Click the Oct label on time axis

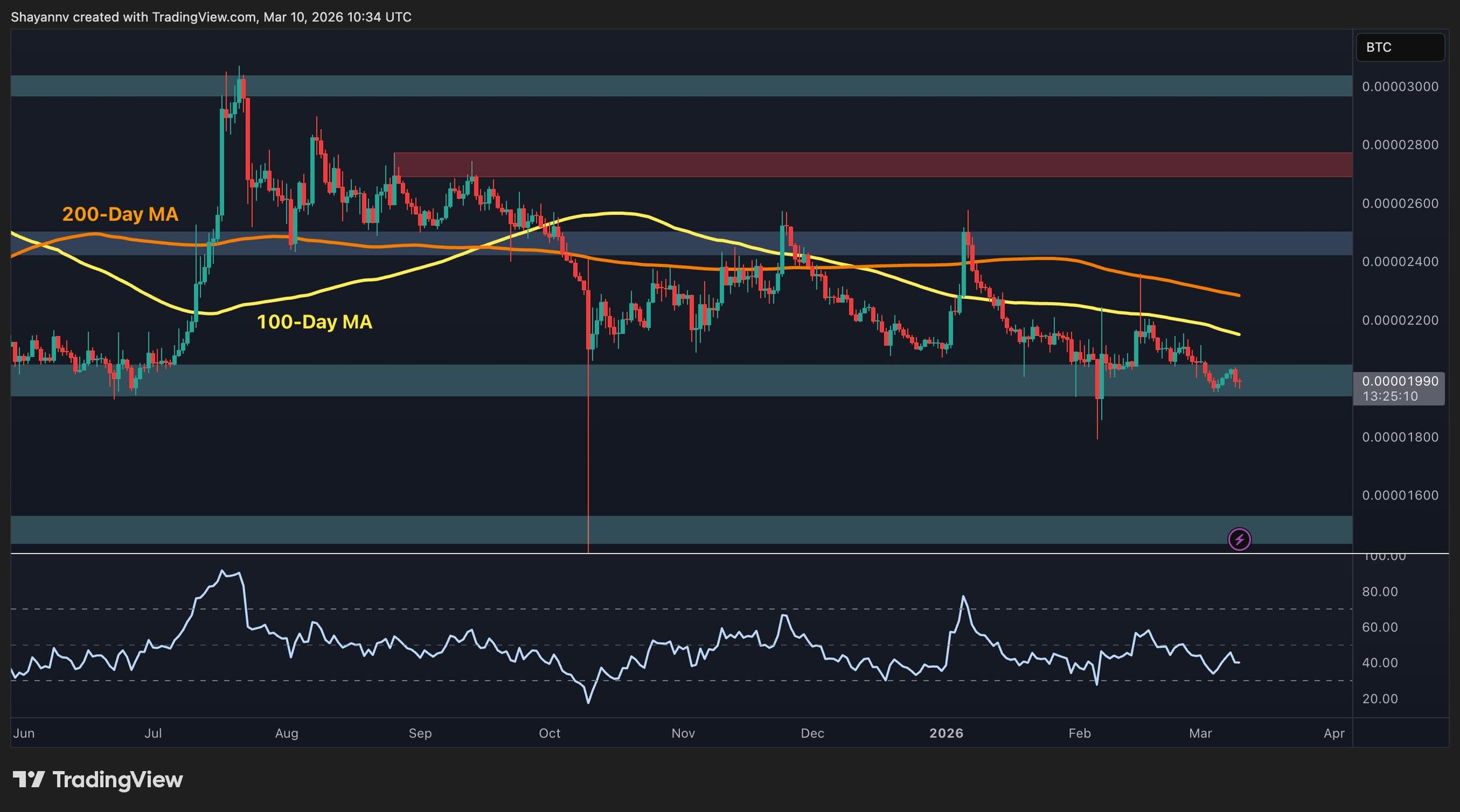[x=549, y=733]
